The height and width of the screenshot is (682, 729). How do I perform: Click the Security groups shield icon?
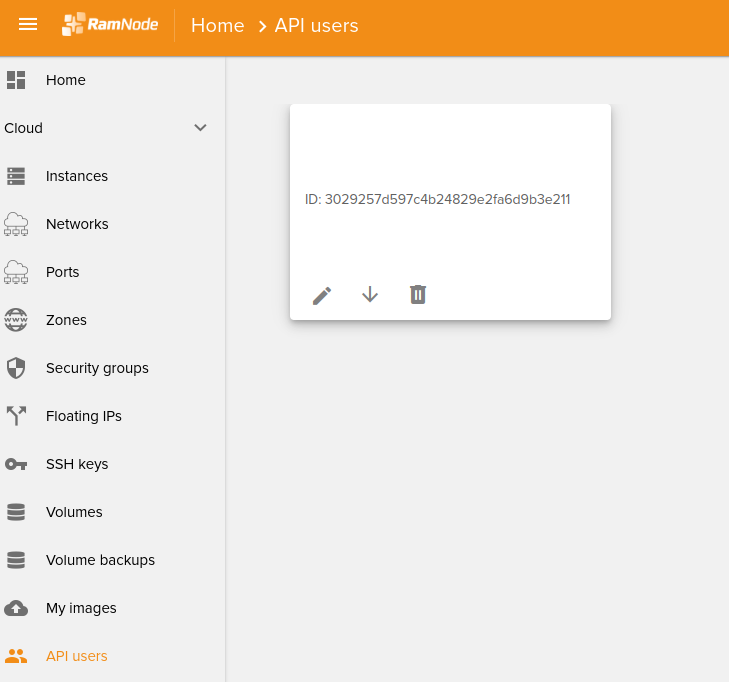pyautogui.click(x=16, y=368)
